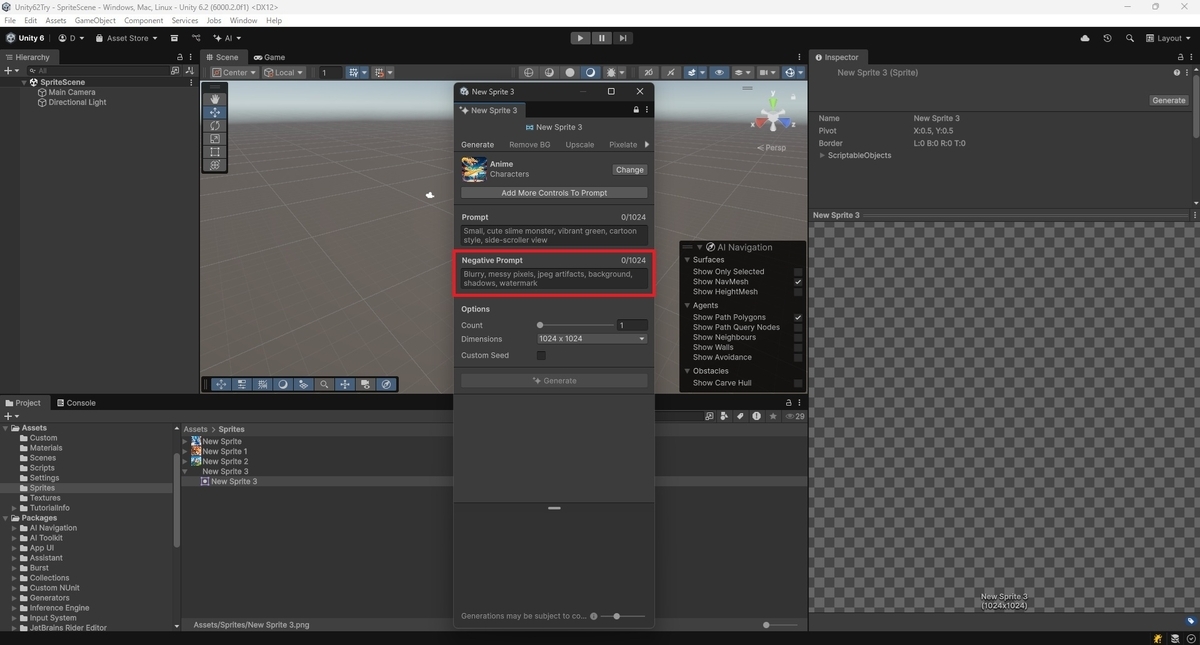1200x645 pixels.
Task: Click the Play button in top toolbar
Action: tap(581, 38)
